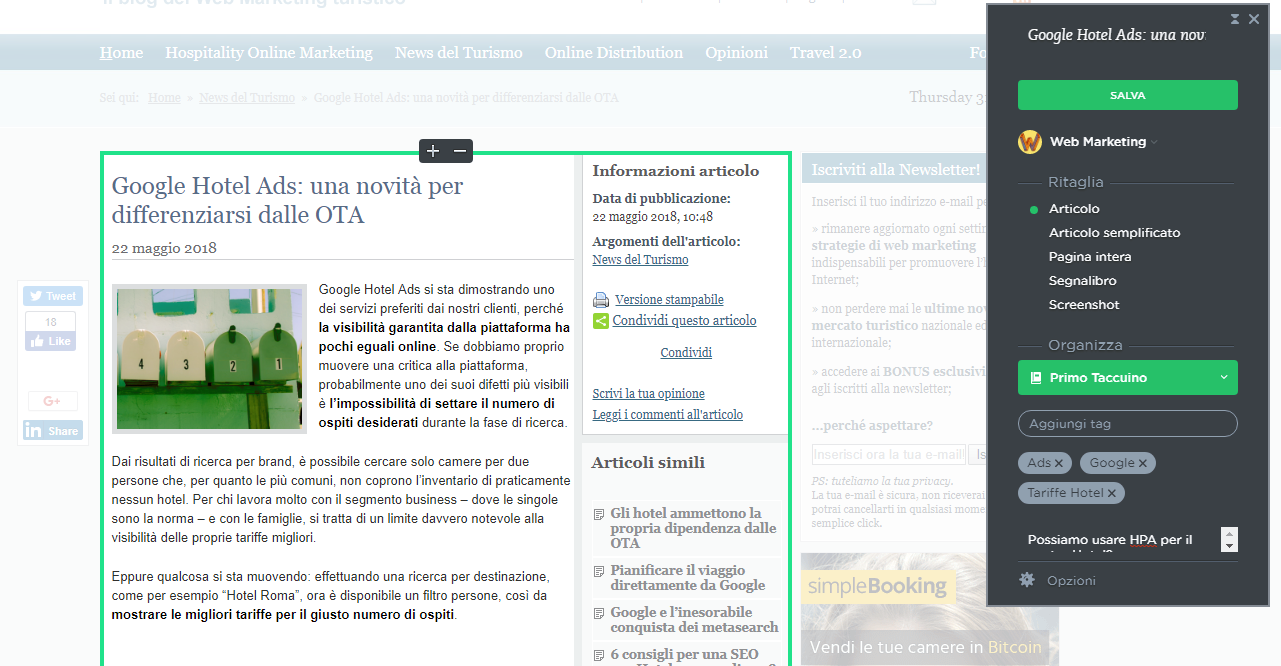Click Scrivi la tua opinione link
Image resolution: width=1281 pixels, height=666 pixels.
pos(648,394)
